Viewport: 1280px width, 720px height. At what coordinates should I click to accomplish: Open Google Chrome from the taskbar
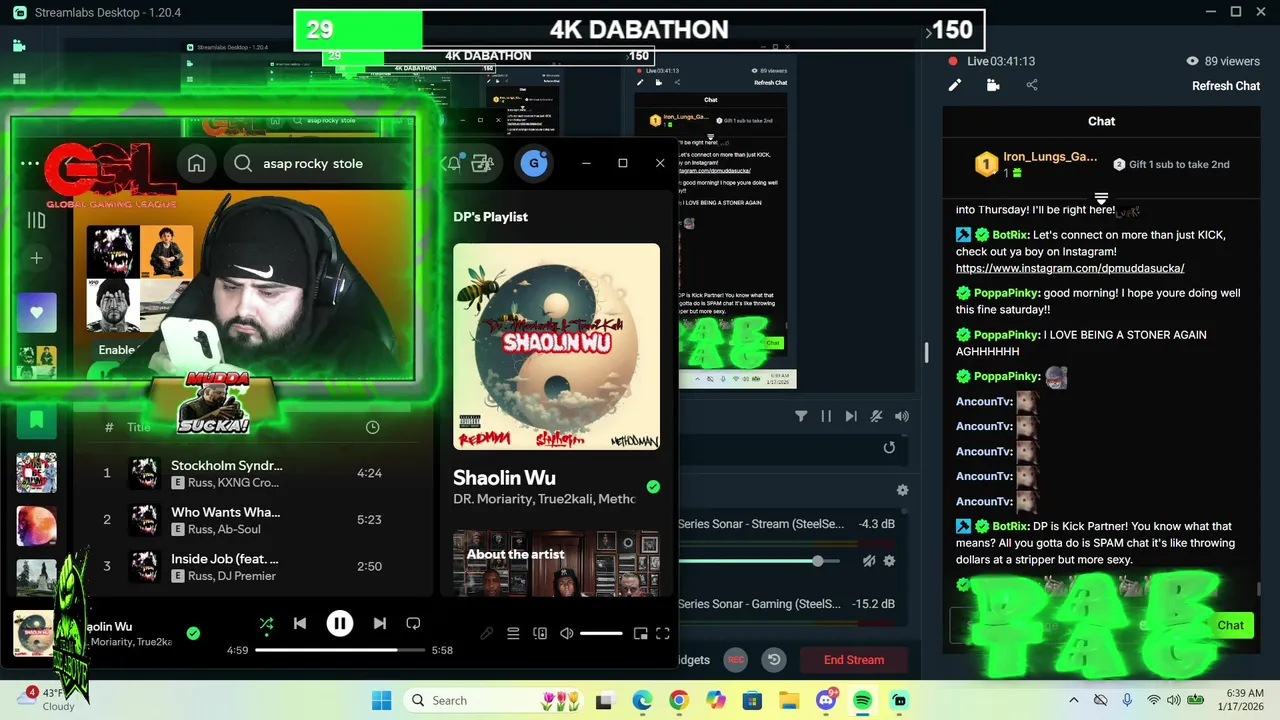(678, 700)
